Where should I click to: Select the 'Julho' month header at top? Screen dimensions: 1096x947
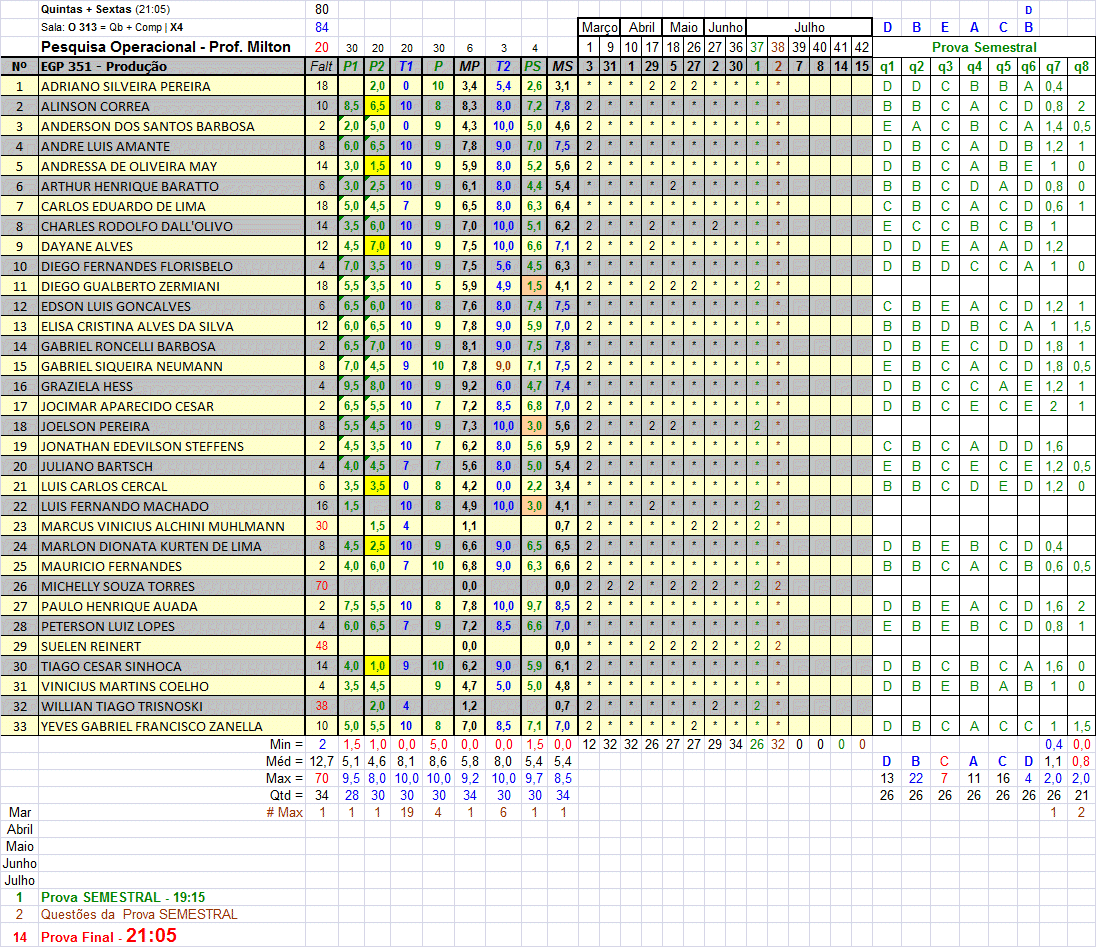coord(809,28)
